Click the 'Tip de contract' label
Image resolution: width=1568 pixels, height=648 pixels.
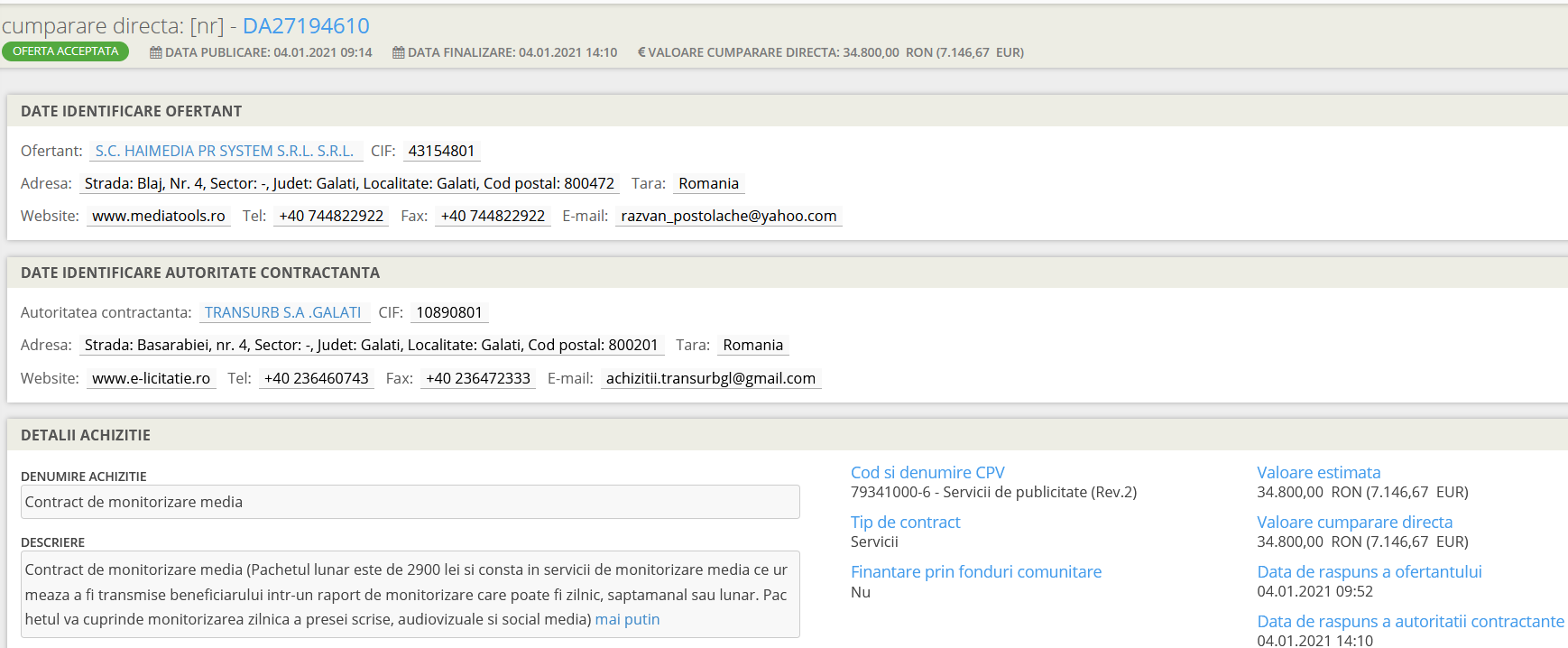[x=905, y=522]
